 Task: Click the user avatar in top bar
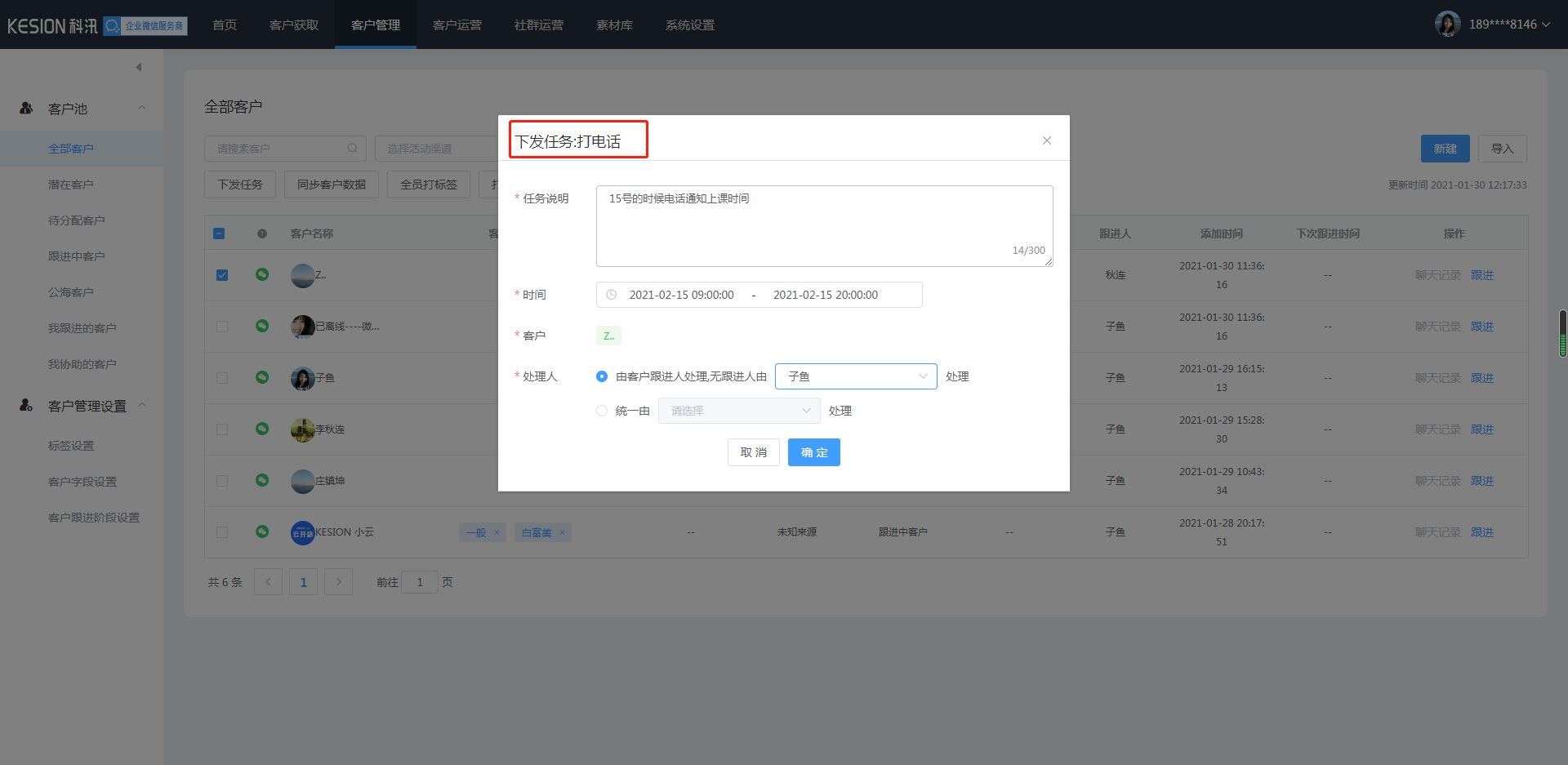click(x=1447, y=24)
